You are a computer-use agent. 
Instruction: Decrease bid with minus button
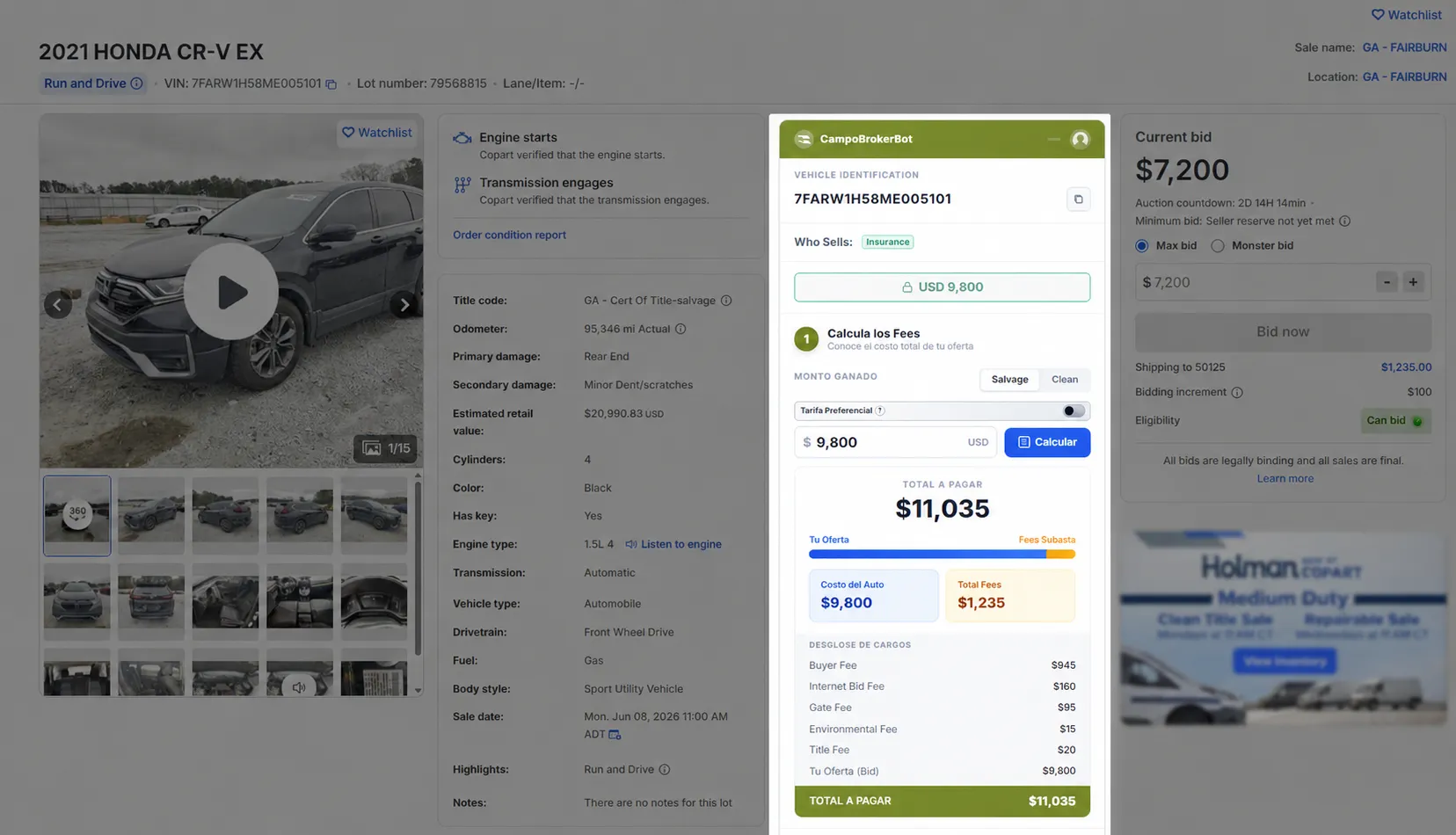coord(1387,282)
